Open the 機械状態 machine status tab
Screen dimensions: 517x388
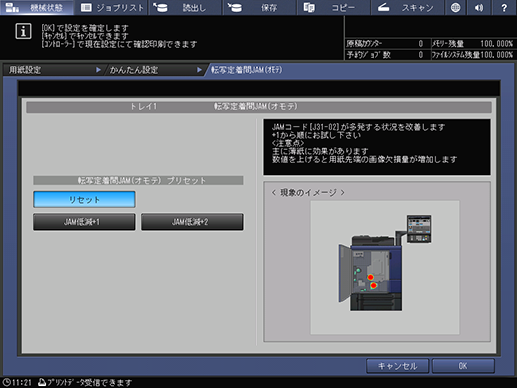pos(37,7)
